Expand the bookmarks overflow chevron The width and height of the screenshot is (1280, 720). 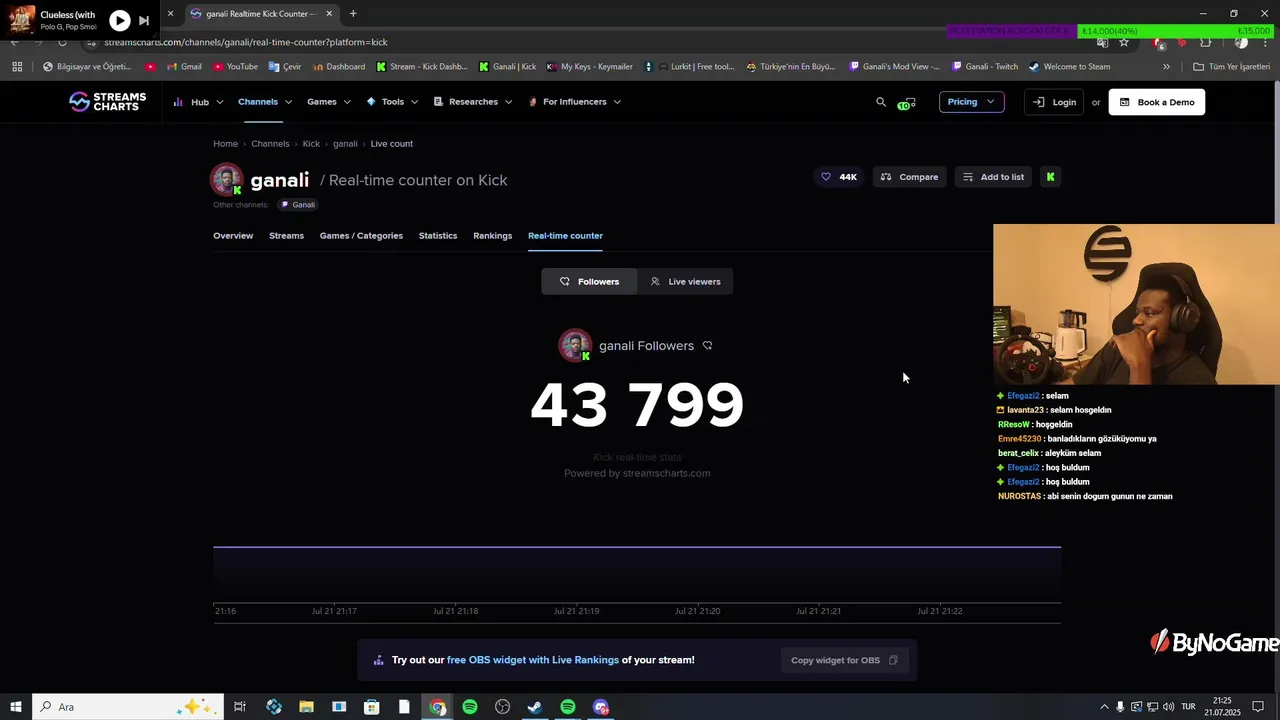(1166, 67)
